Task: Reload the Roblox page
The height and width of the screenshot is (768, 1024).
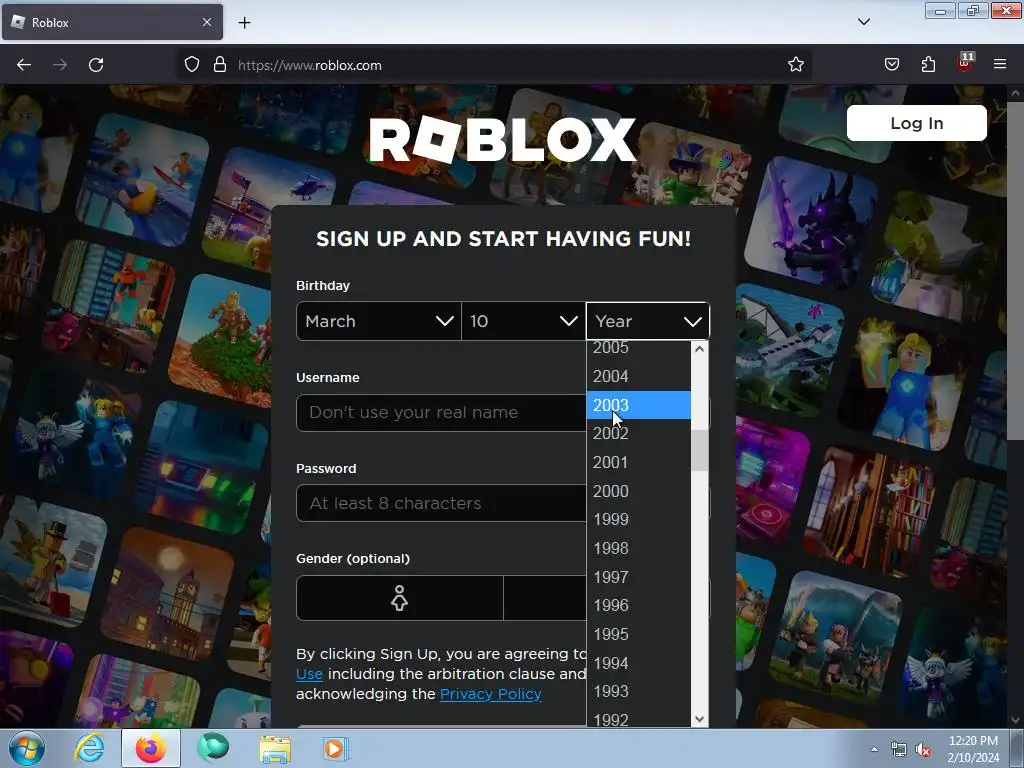Action: [96, 65]
